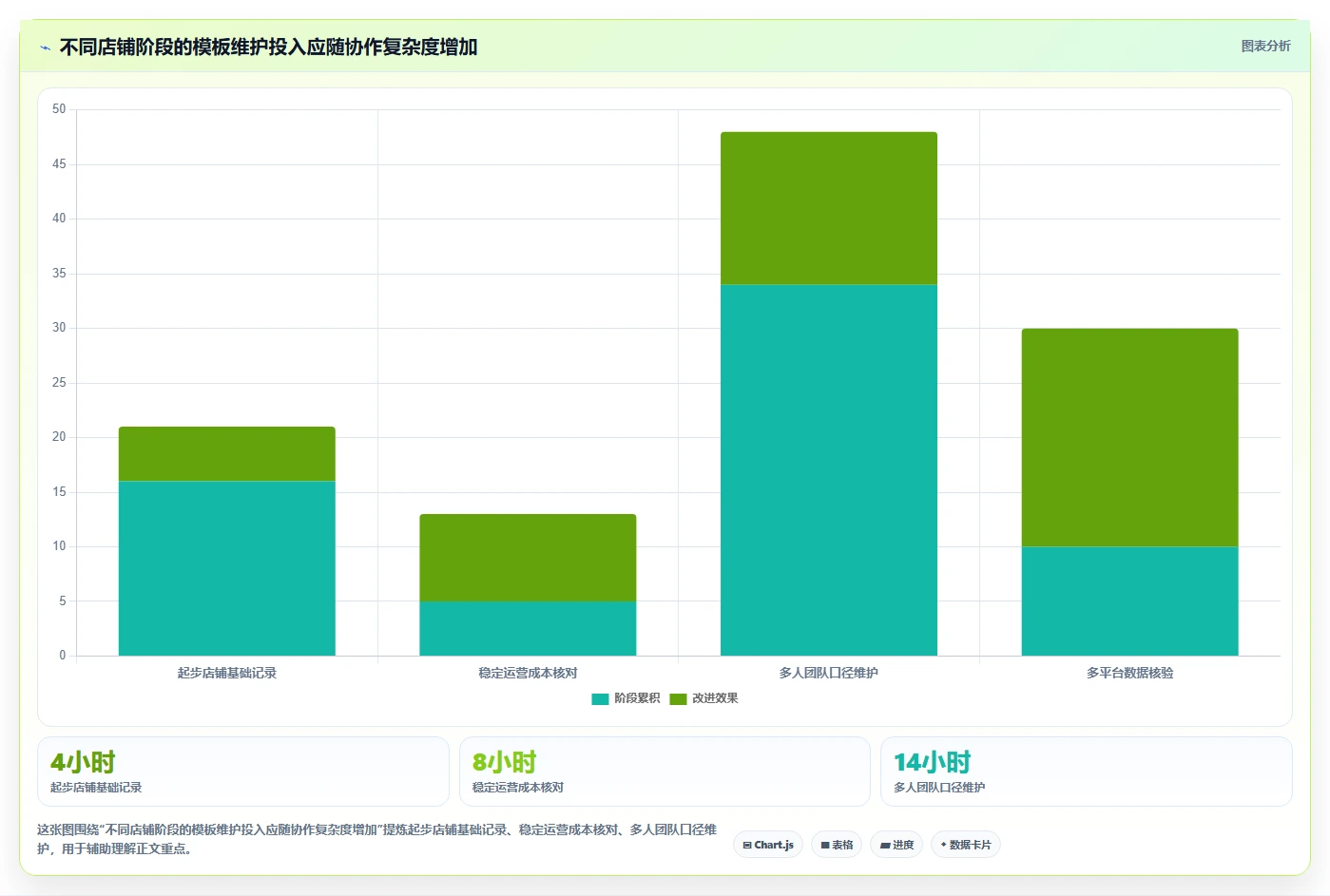The width and height of the screenshot is (1330, 896).
Task: Click the 改进效果 legend label text
Action: click(715, 698)
